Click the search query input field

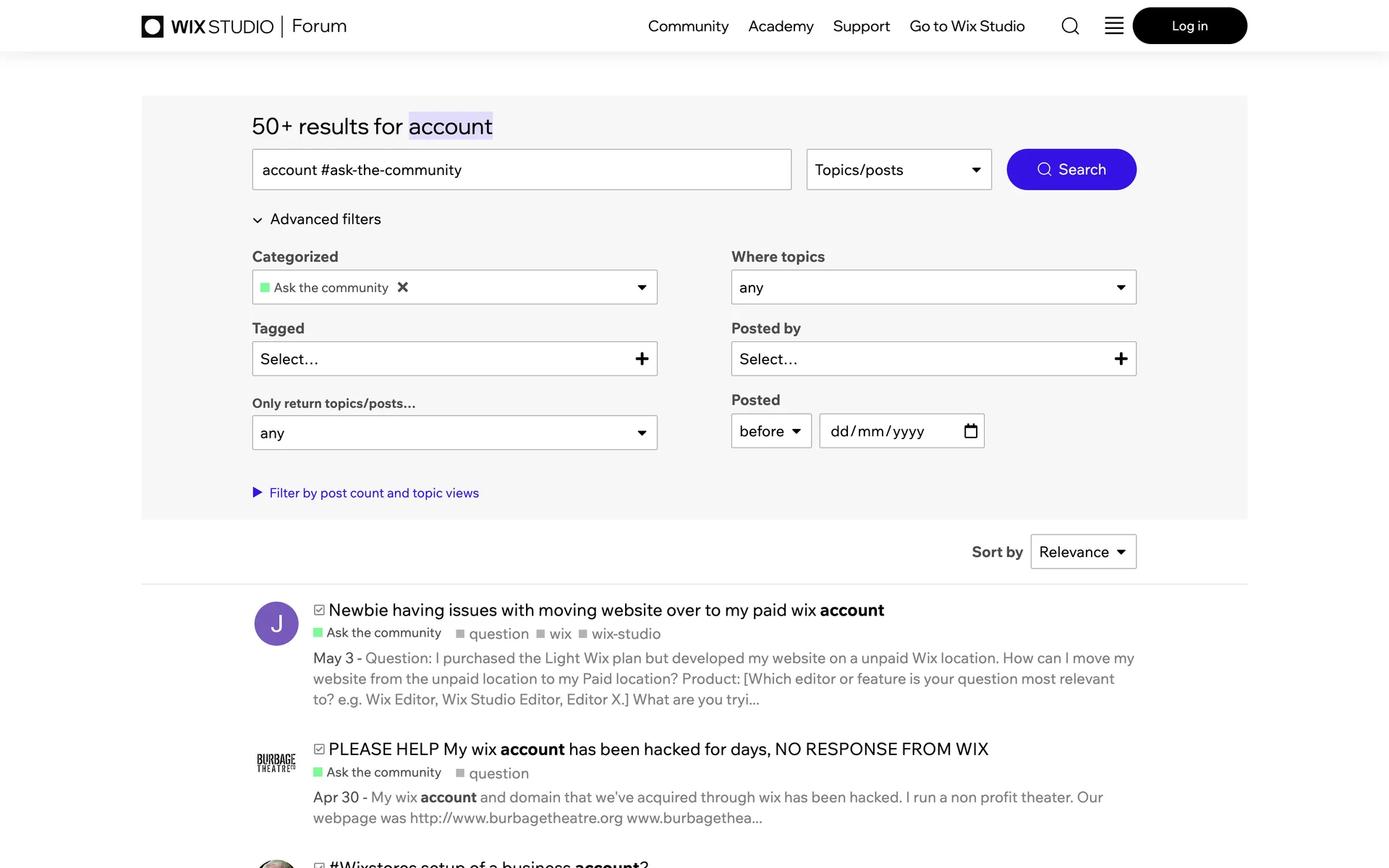[521, 170]
